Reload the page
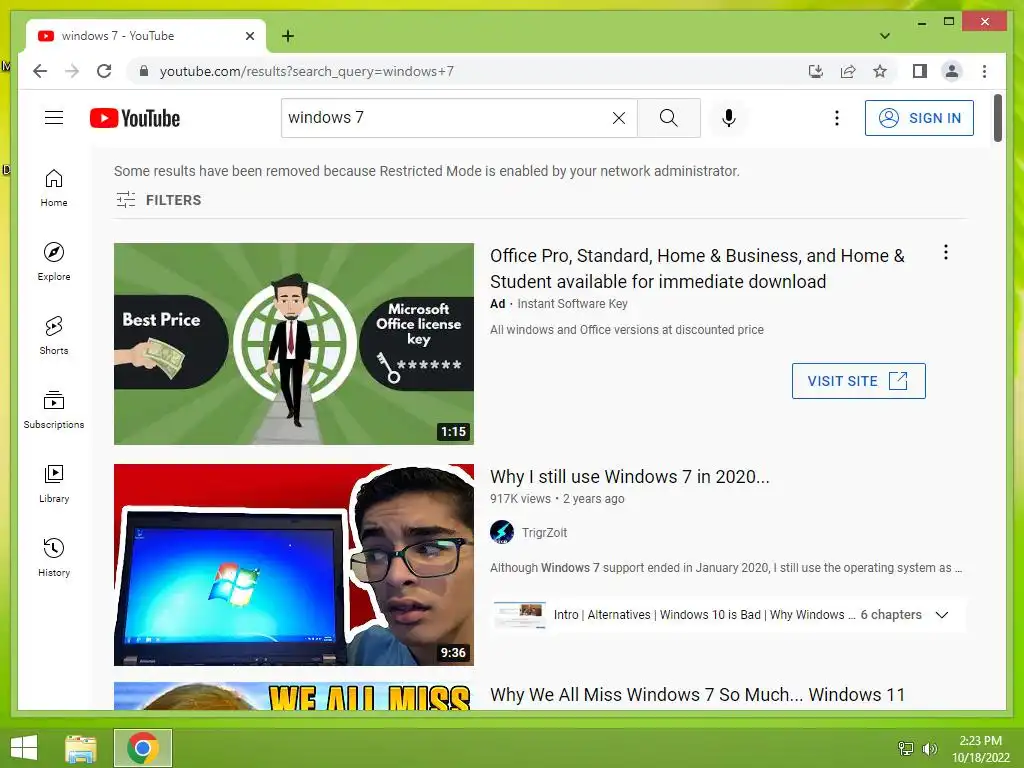This screenshot has width=1024, height=768. 104,71
